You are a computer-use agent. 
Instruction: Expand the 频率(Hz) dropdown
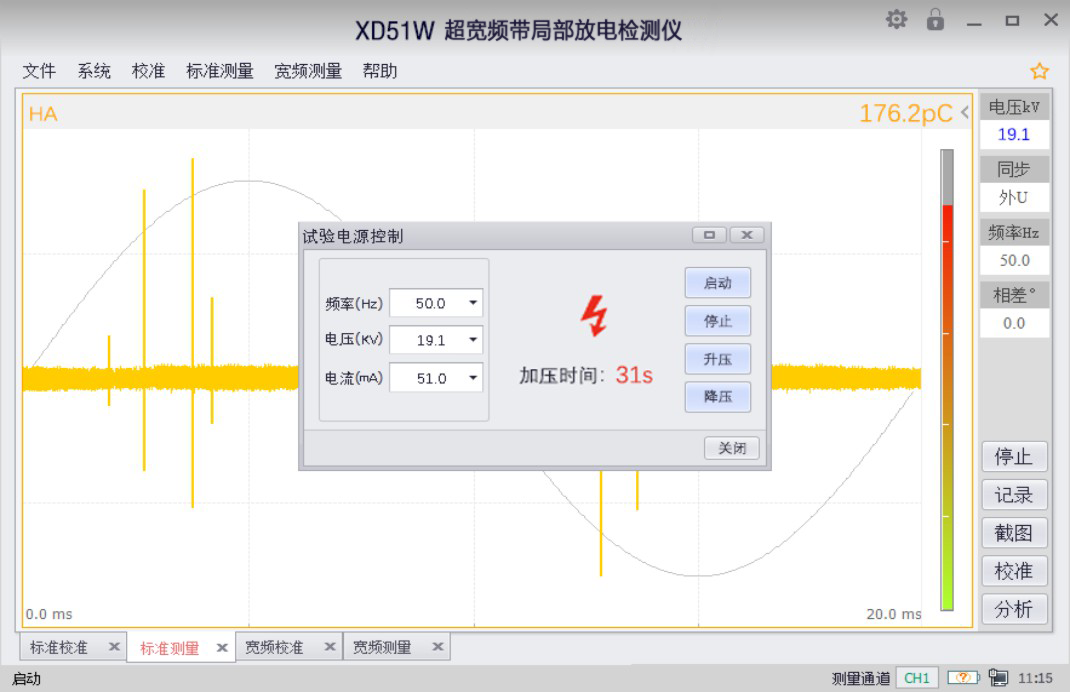click(x=473, y=303)
